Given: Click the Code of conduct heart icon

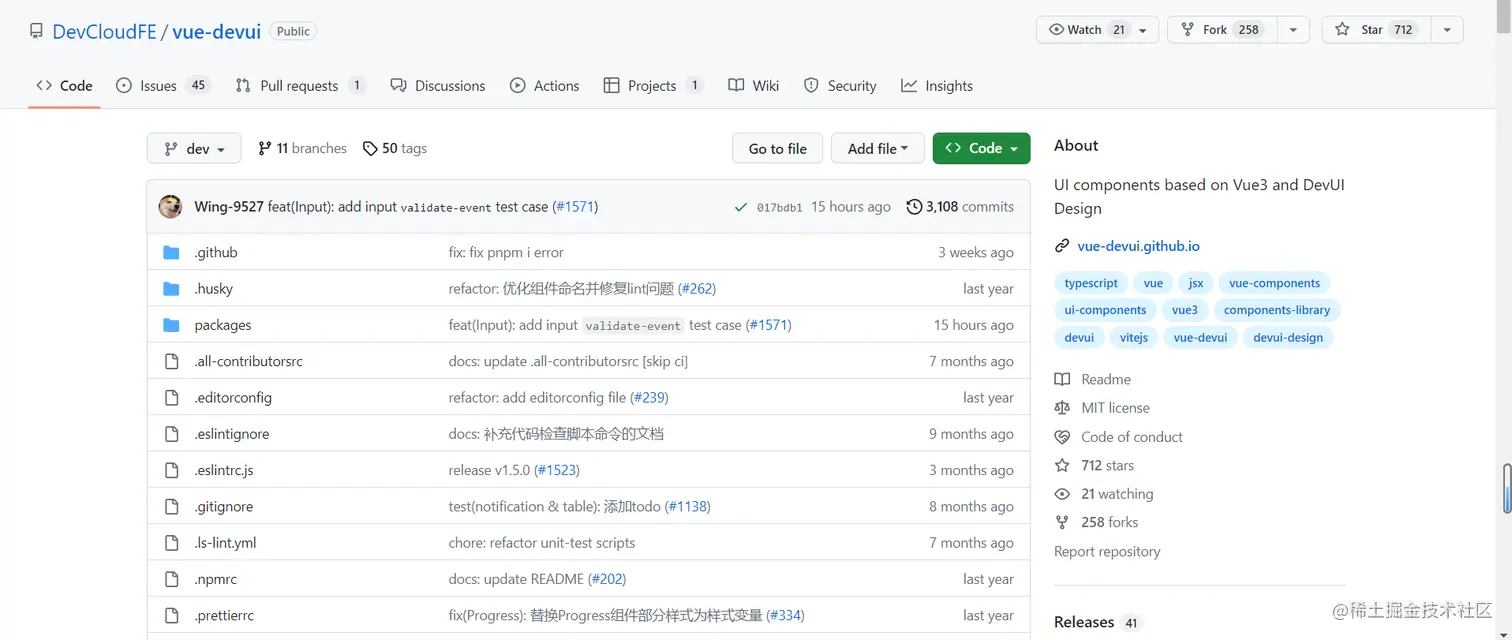Looking at the screenshot, I should 1062,437.
